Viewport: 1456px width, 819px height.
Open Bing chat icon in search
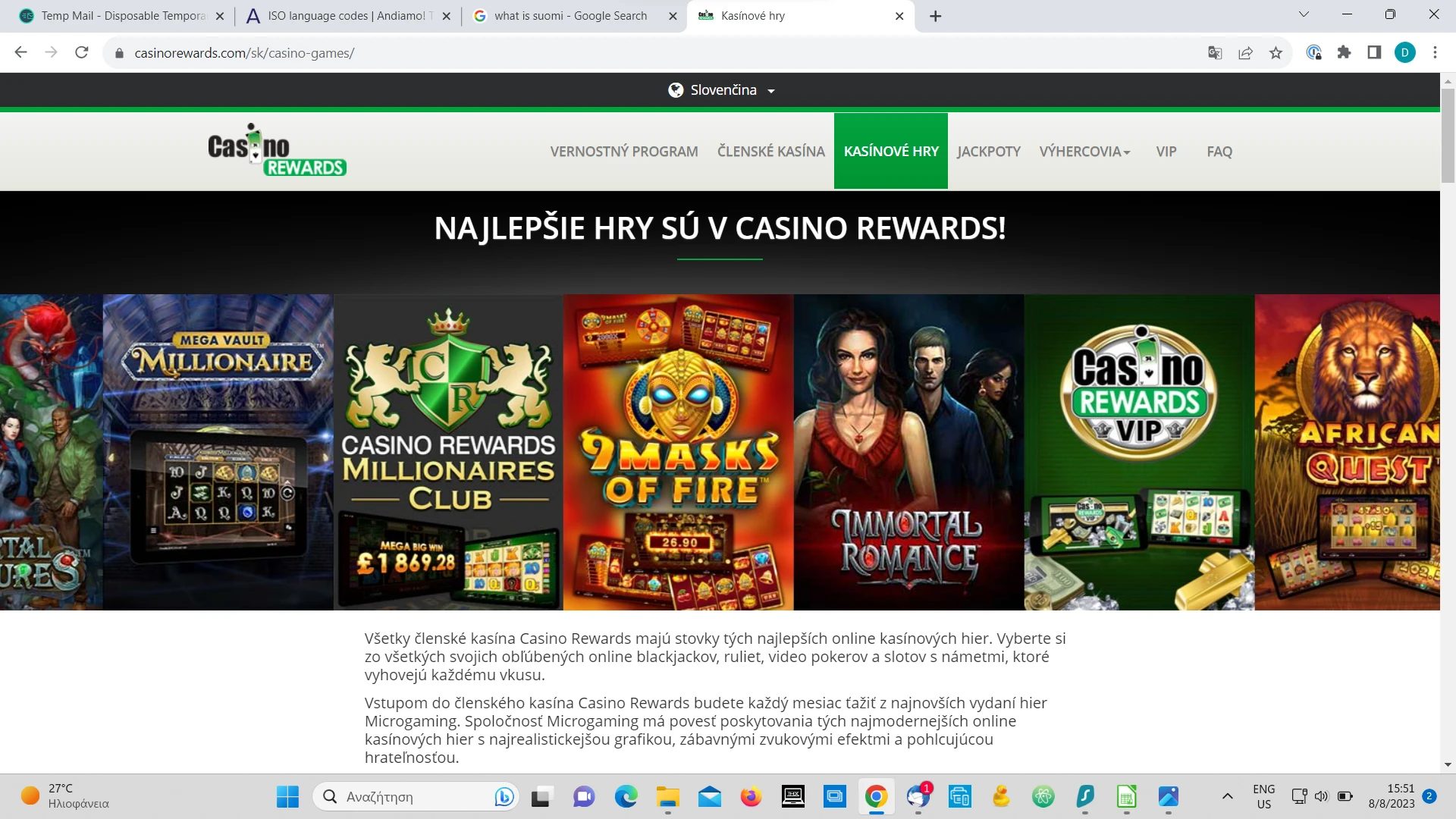pos(504,796)
